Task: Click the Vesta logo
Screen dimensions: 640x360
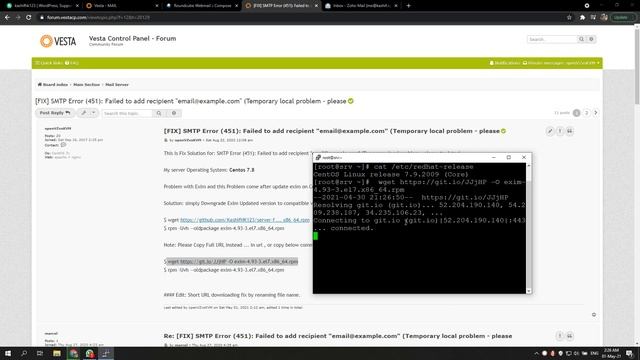Action: 58,41
